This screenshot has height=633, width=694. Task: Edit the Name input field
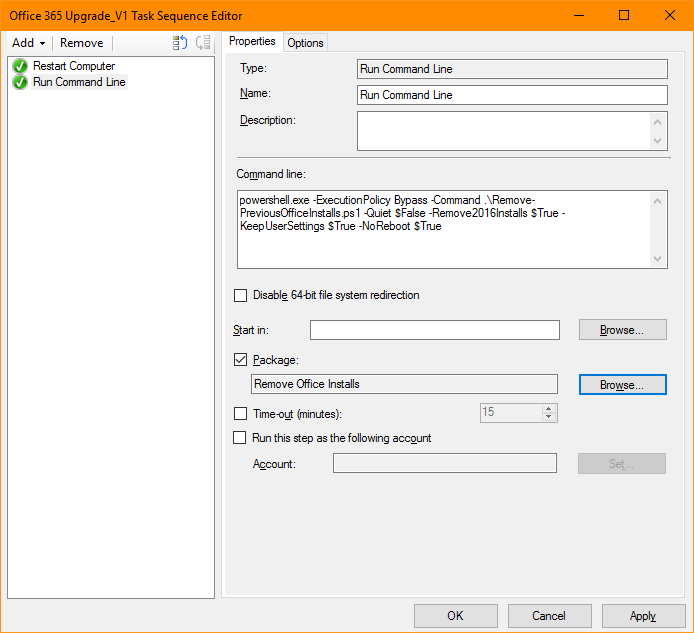[x=512, y=95]
